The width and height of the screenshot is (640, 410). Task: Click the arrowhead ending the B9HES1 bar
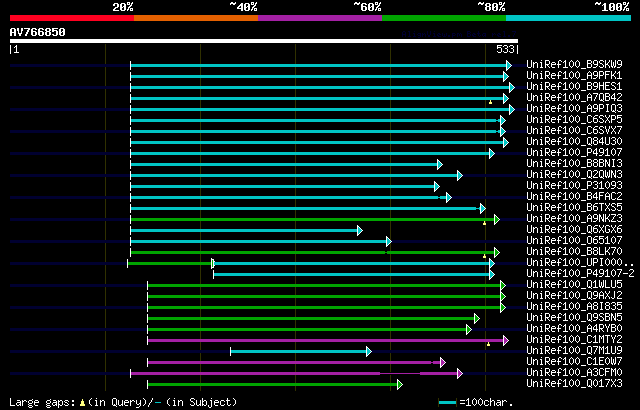tap(512, 87)
